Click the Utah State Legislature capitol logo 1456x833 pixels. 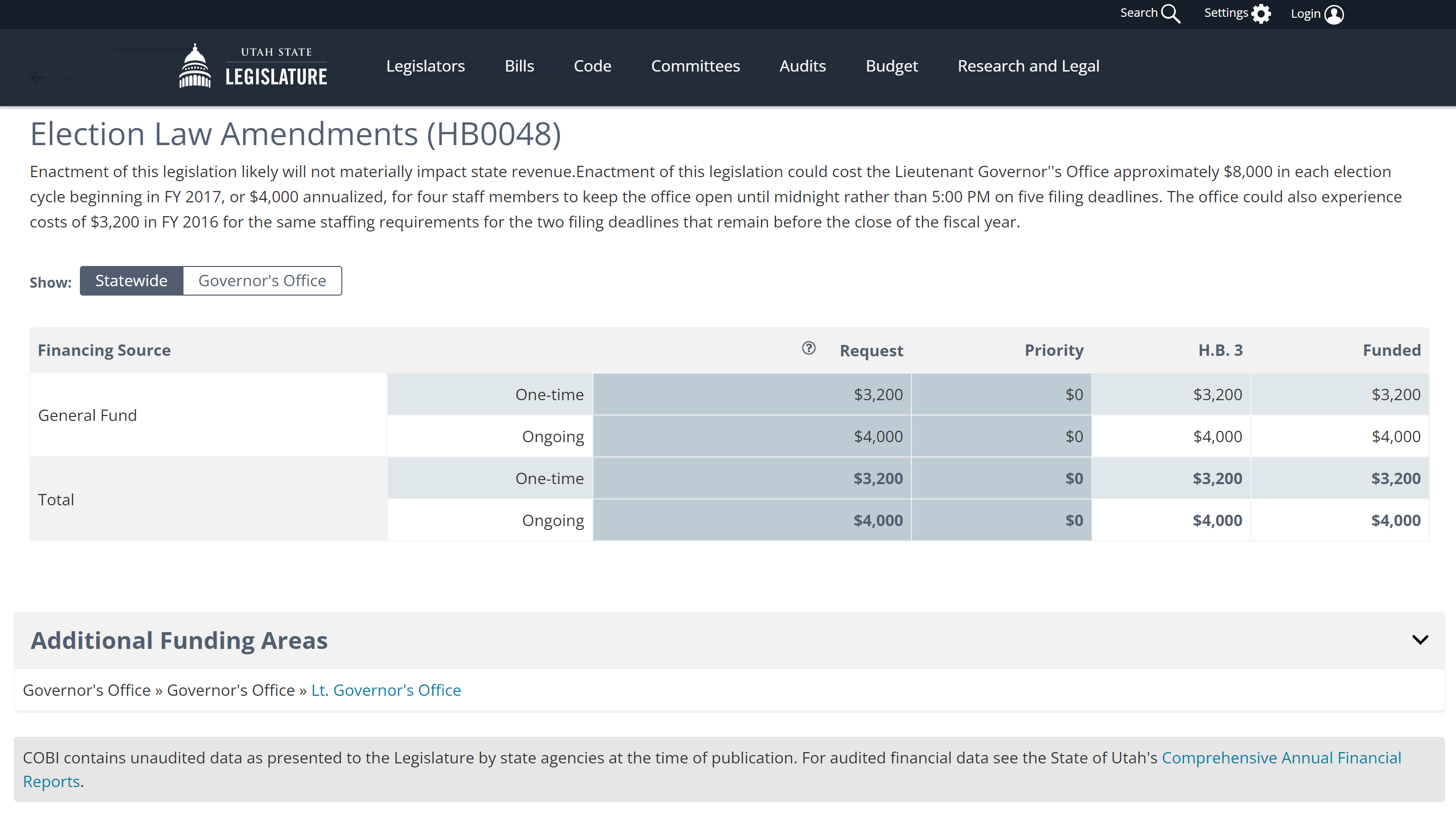pos(195,66)
